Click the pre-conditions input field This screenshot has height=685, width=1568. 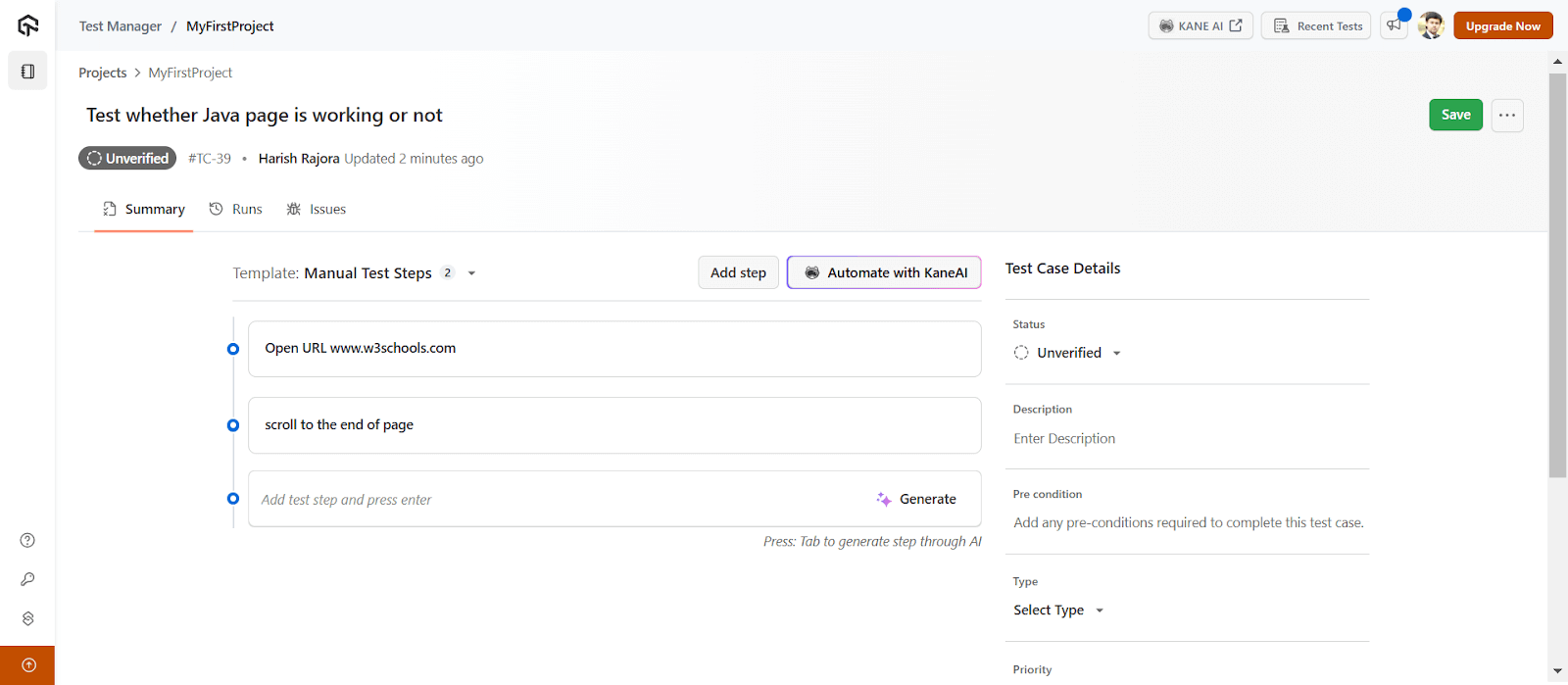coord(1190,522)
